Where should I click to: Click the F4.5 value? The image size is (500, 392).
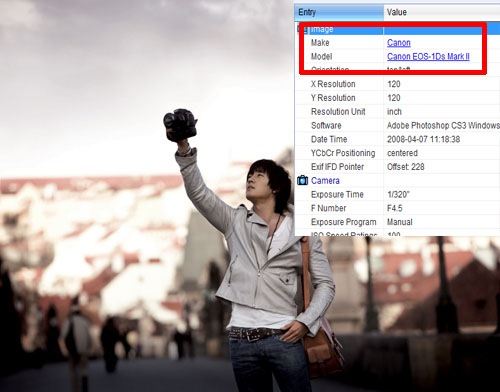[x=395, y=208]
